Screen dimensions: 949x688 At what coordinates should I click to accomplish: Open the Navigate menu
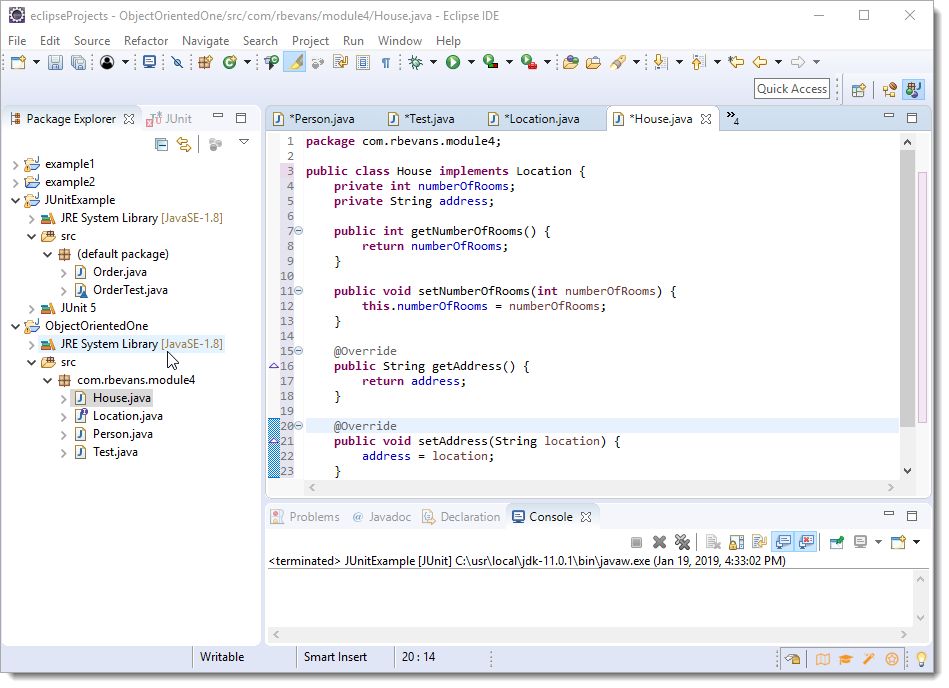[206, 41]
